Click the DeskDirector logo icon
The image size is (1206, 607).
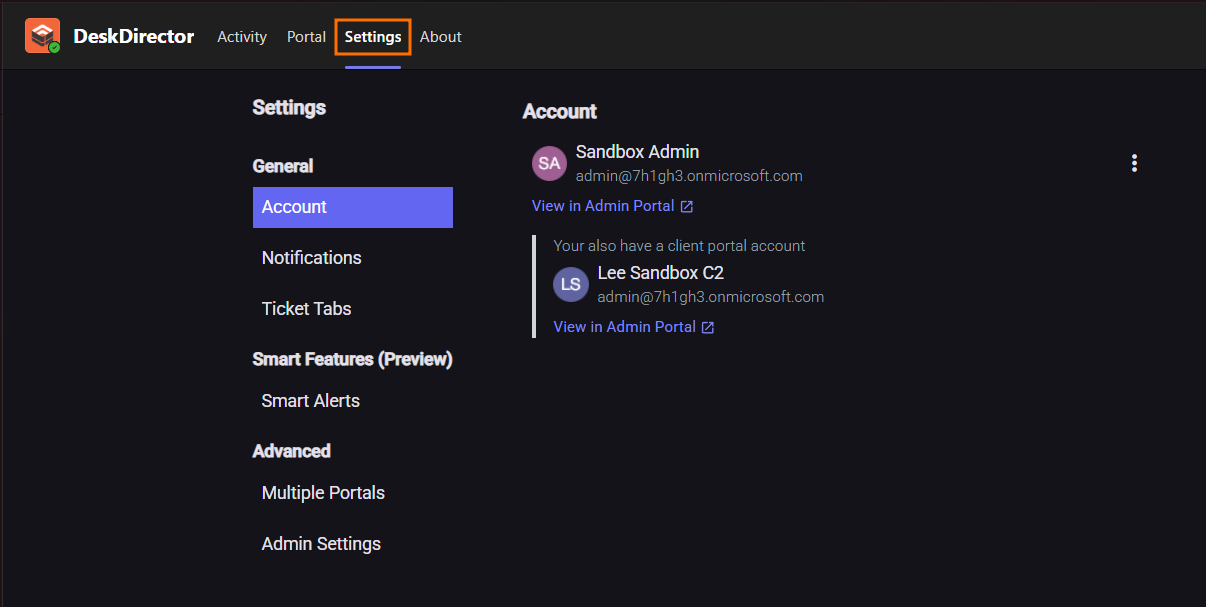42,36
